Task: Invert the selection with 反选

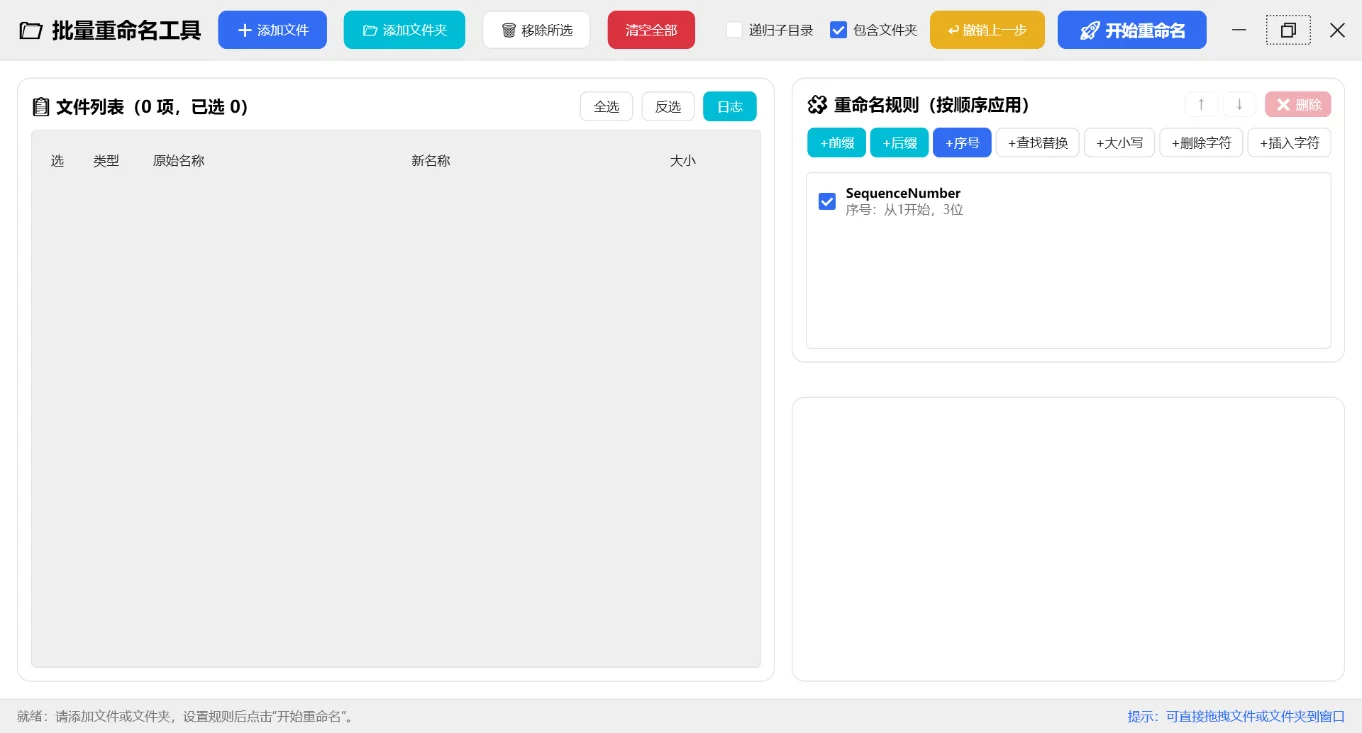Action: [x=668, y=107]
